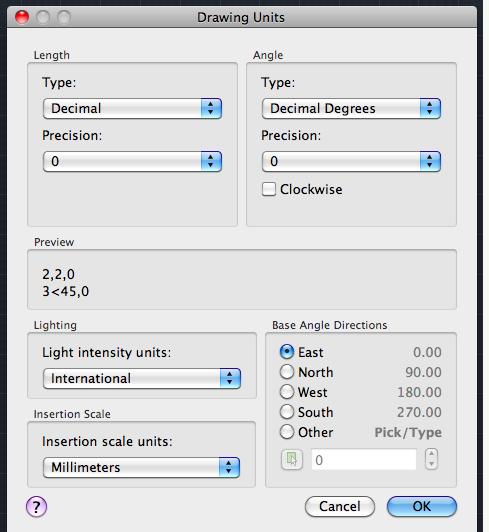Image resolution: width=489 pixels, height=532 pixels.
Task: Open the Angle Precision dropdown
Action: coord(351,162)
